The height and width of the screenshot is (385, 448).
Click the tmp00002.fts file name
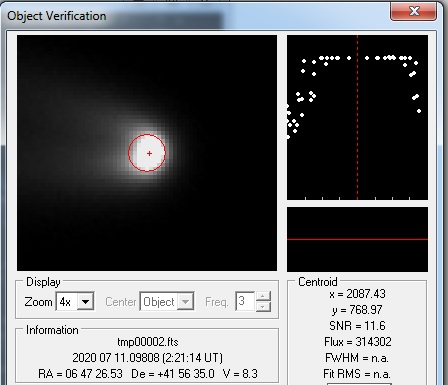[x=148, y=342]
